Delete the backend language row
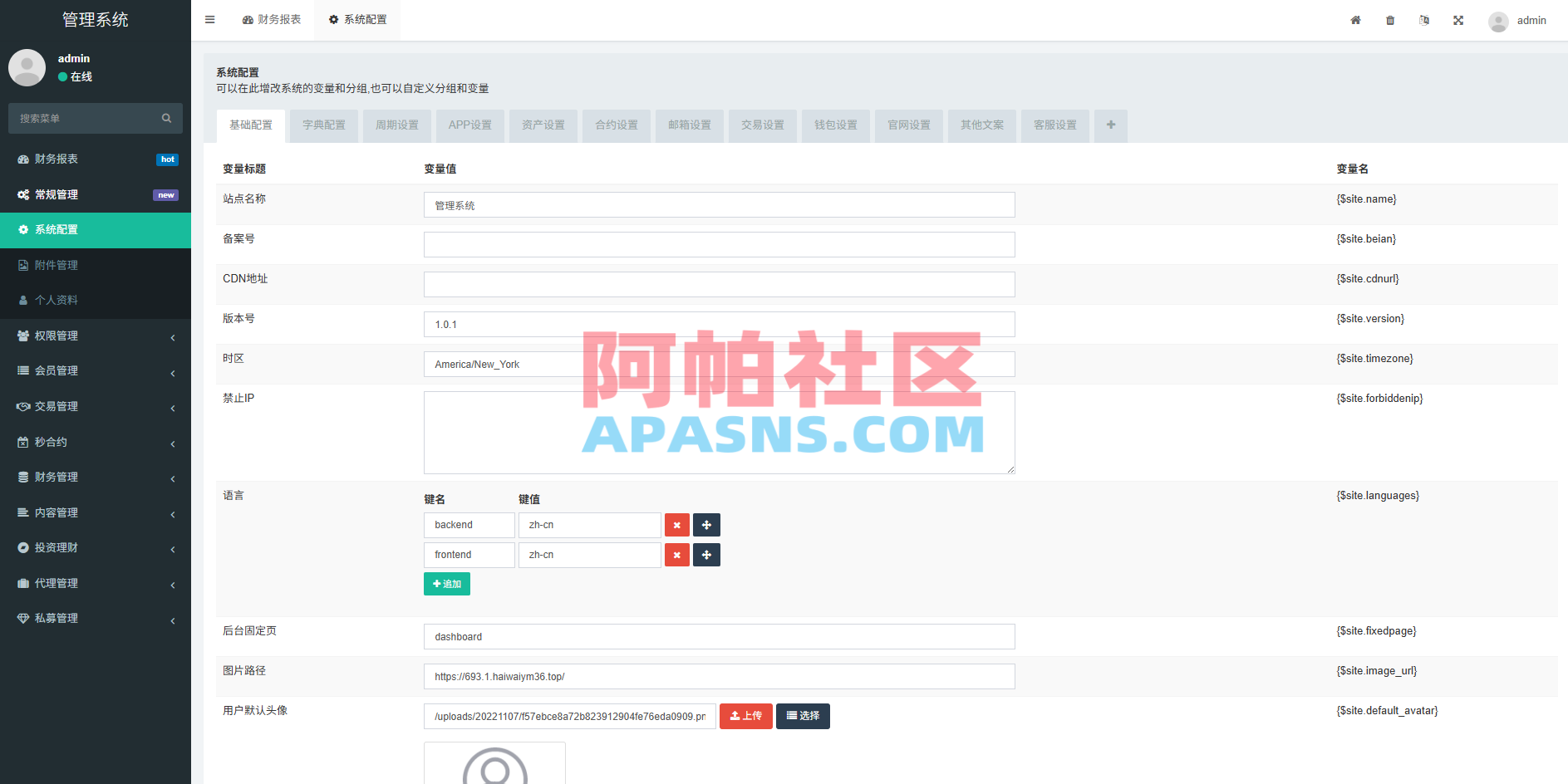This screenshot has height=784, width=1568. pyautogui.click(x=677, y=525)
